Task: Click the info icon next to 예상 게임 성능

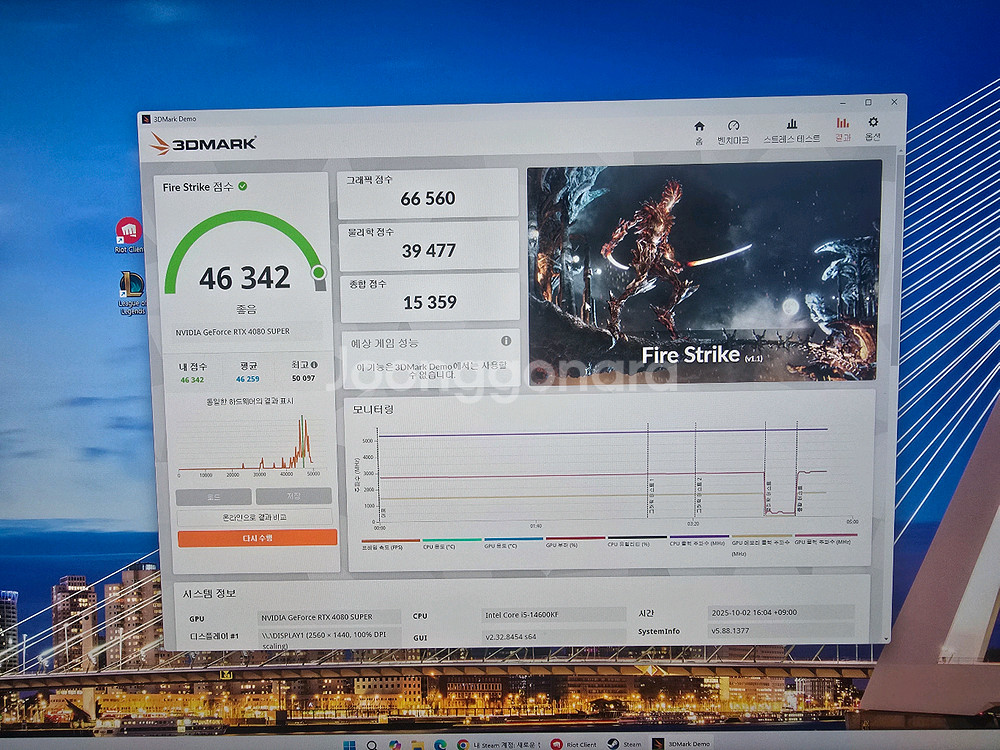Action: [506, 341]
